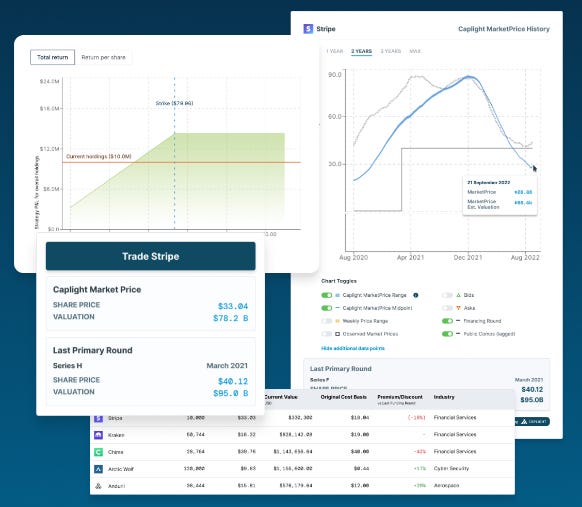
Task: Click info icon beside Caplight MarketPrice Range
Action: pyautogui.click(x=416, y=295)
